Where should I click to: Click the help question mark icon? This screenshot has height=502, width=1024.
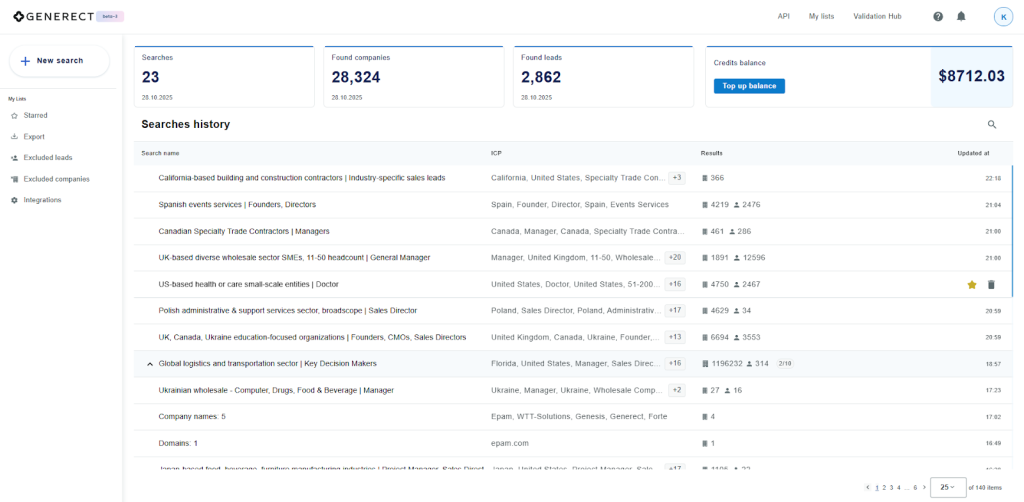click(938, 17)
